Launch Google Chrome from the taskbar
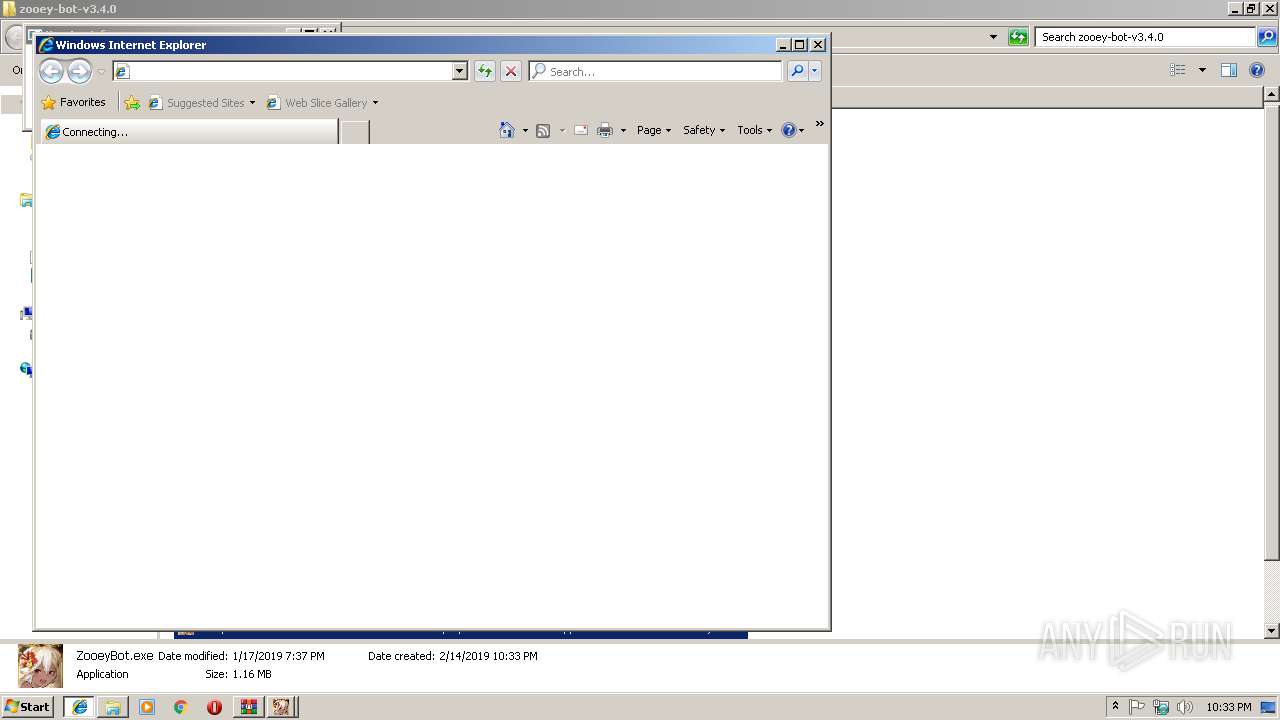This screenshot has height=720, width=1280. pos(181,707)
